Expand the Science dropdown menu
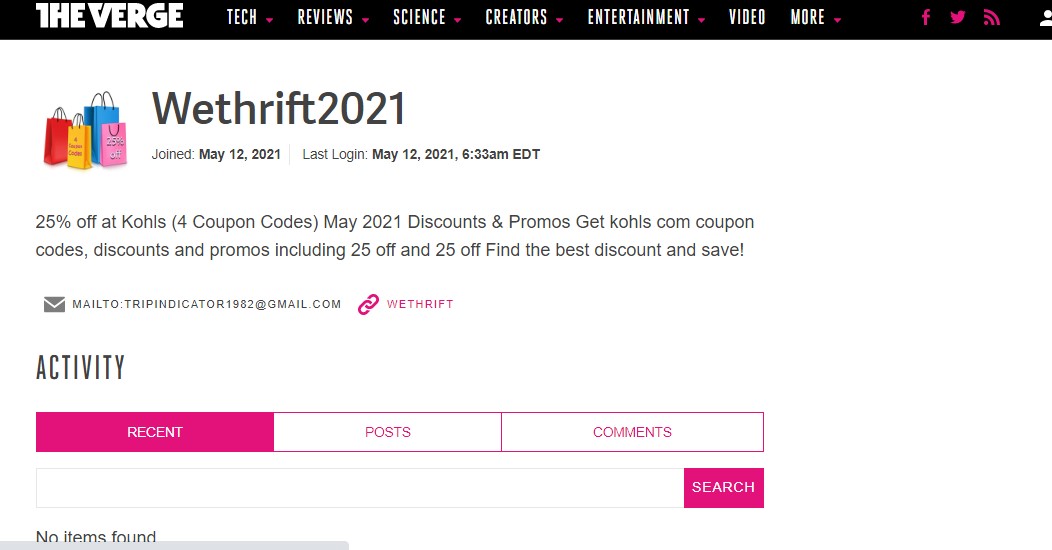This screenshot has width=1052, height=550. click(427, 17)
